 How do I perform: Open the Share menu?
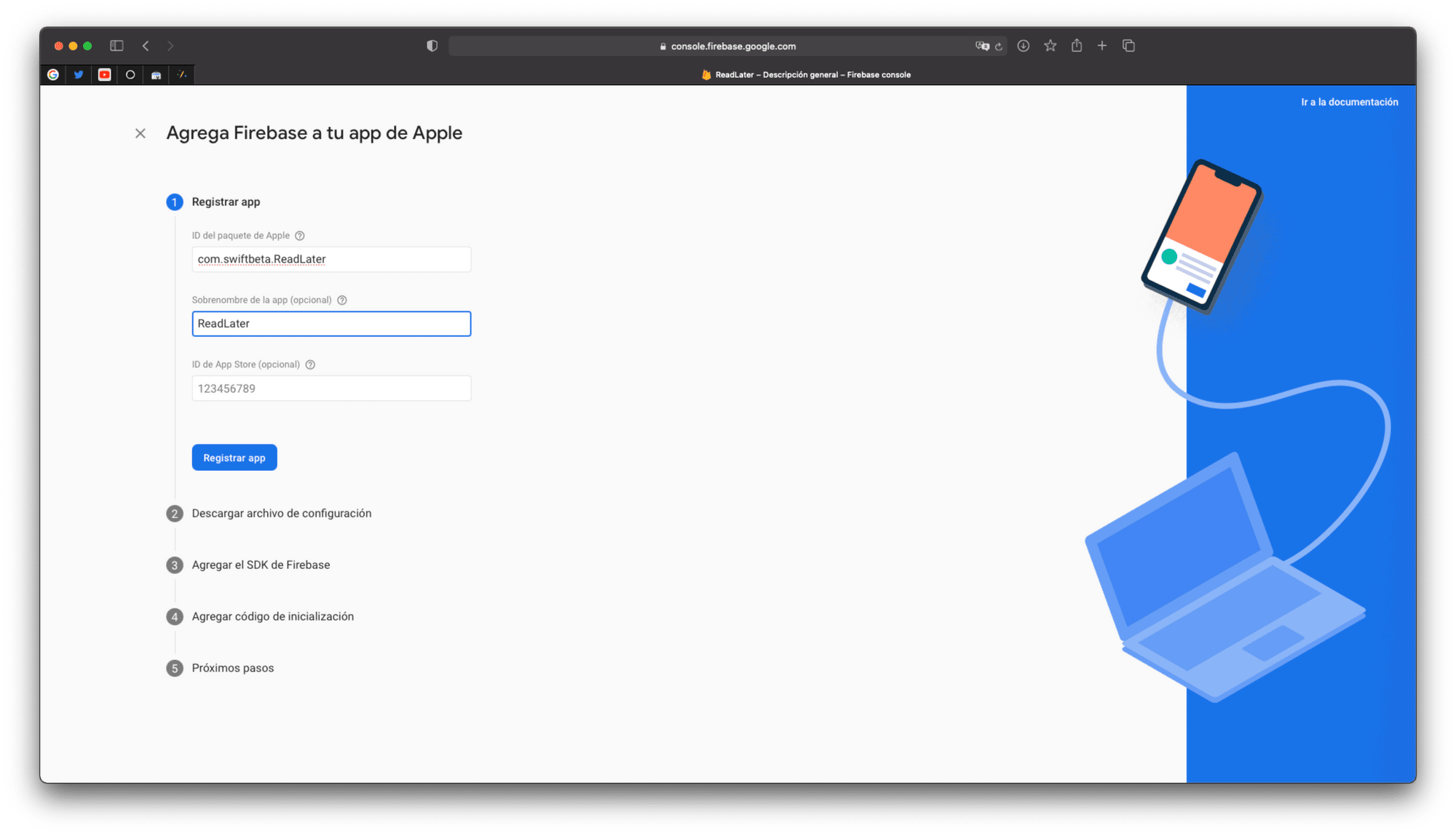coord(1077,45)
